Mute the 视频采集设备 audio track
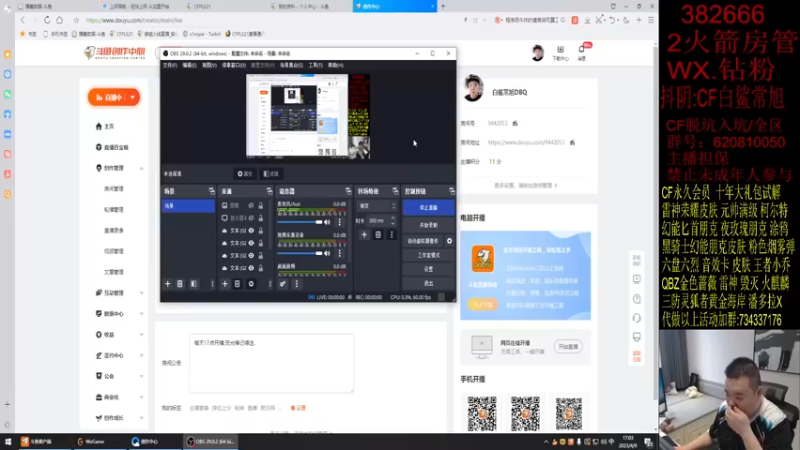800x450 pixels. pos(328,254)
